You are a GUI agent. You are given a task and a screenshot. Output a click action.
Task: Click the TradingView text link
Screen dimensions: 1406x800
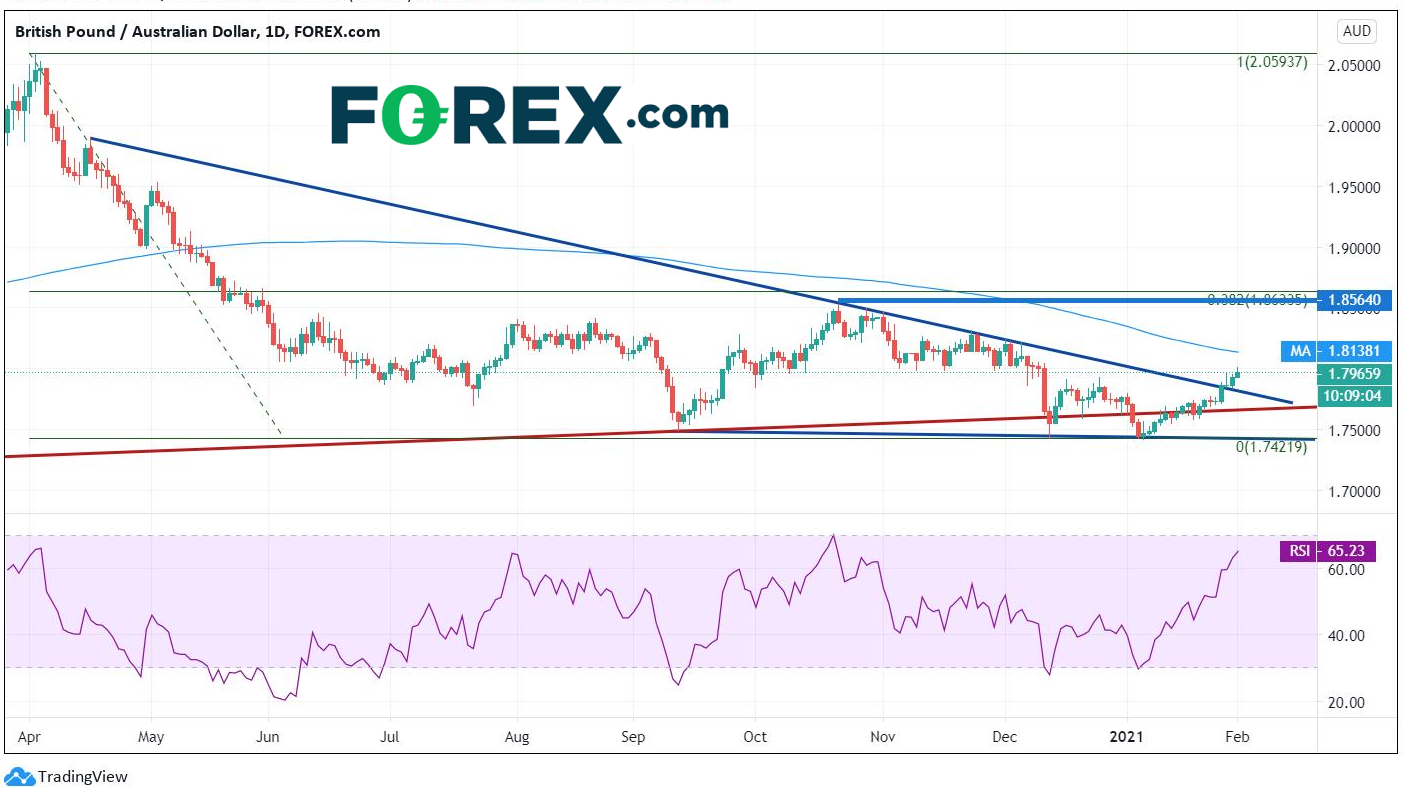pos(83,777)
